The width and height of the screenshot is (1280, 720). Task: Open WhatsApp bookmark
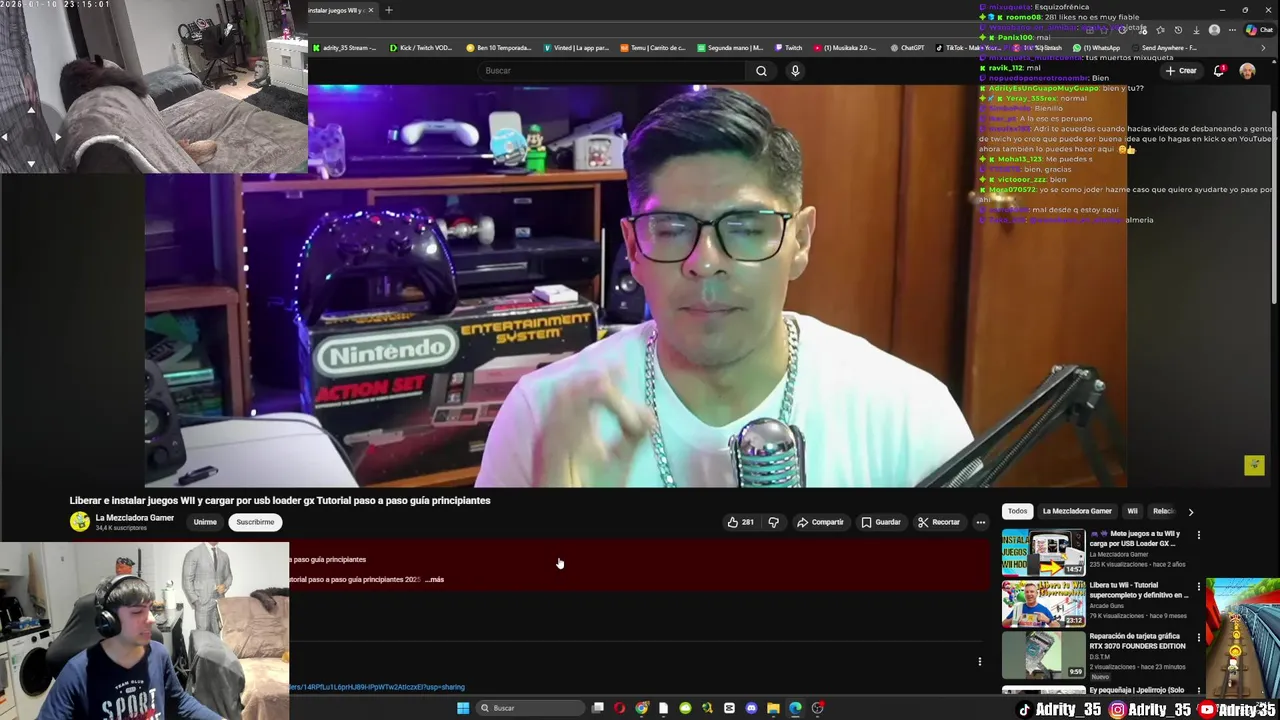[x=1098, y=48]
